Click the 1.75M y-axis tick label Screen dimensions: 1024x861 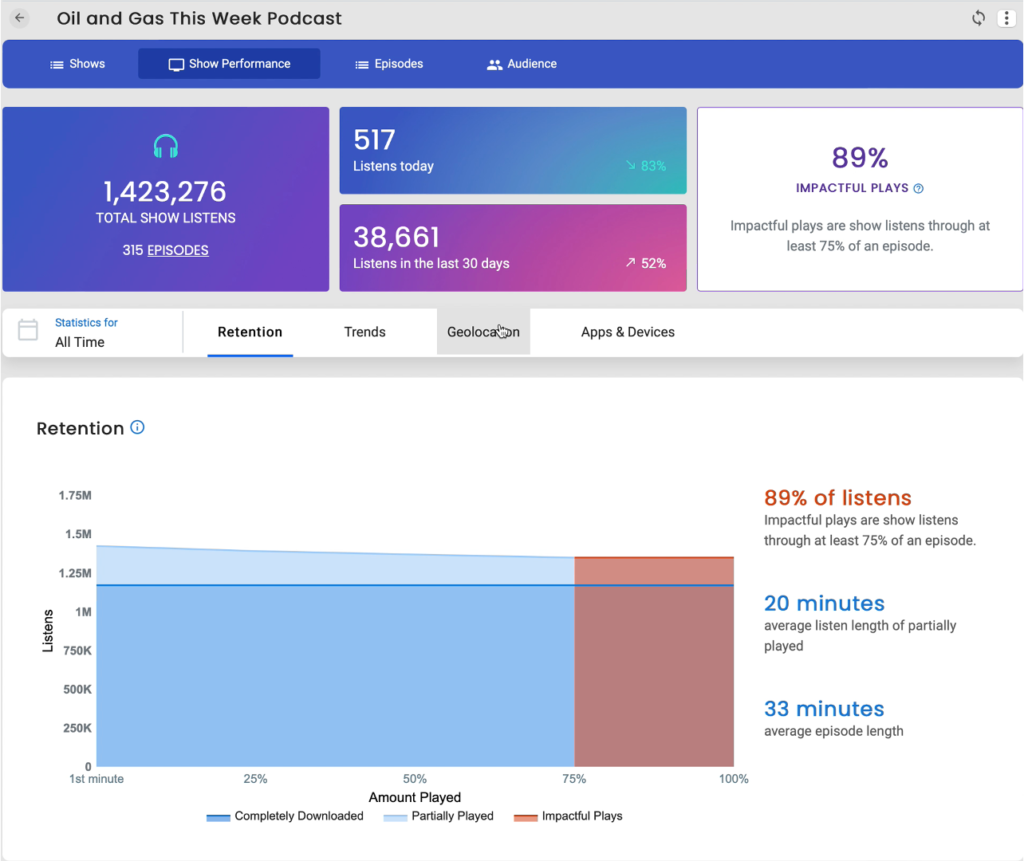[x=75, y=495]
